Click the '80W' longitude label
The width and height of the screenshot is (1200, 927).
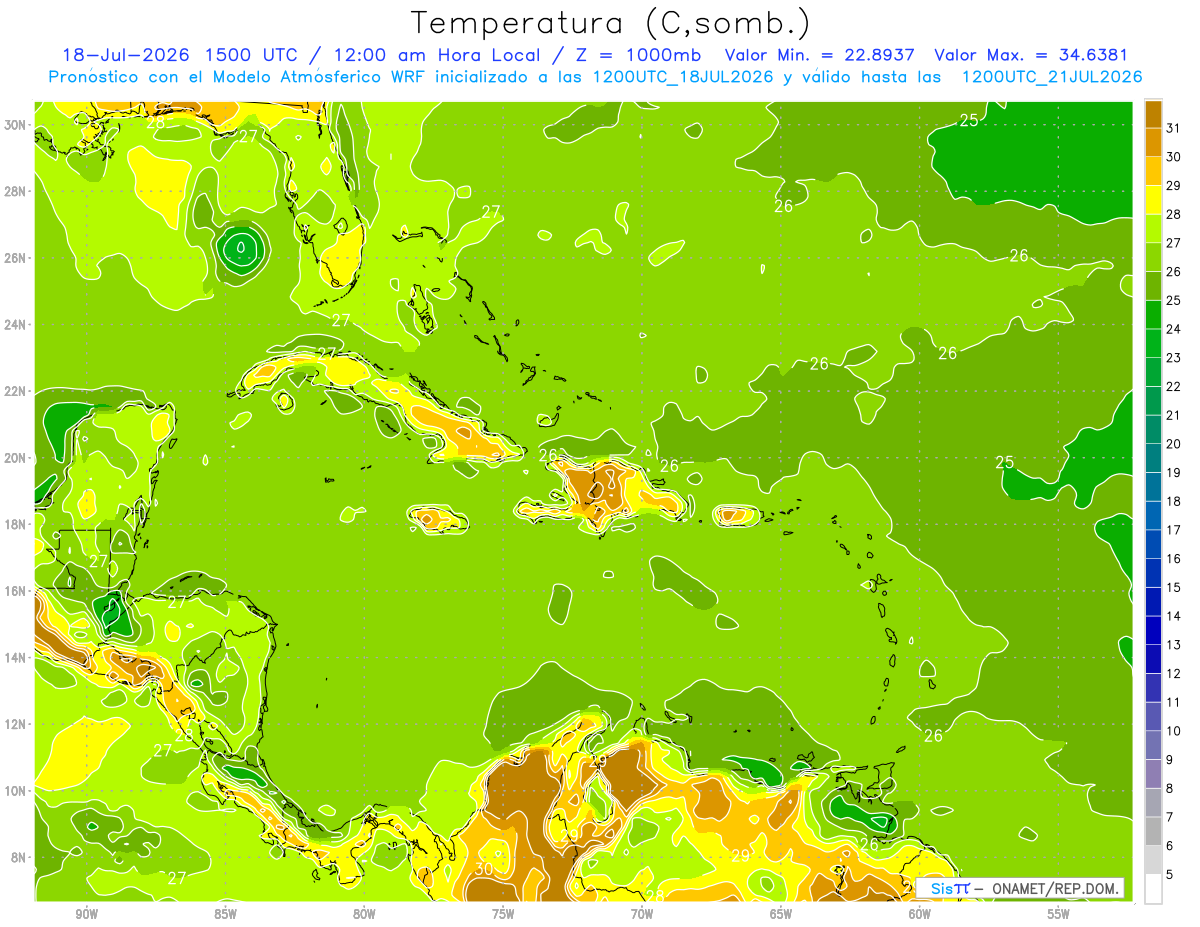pos(364,915)
